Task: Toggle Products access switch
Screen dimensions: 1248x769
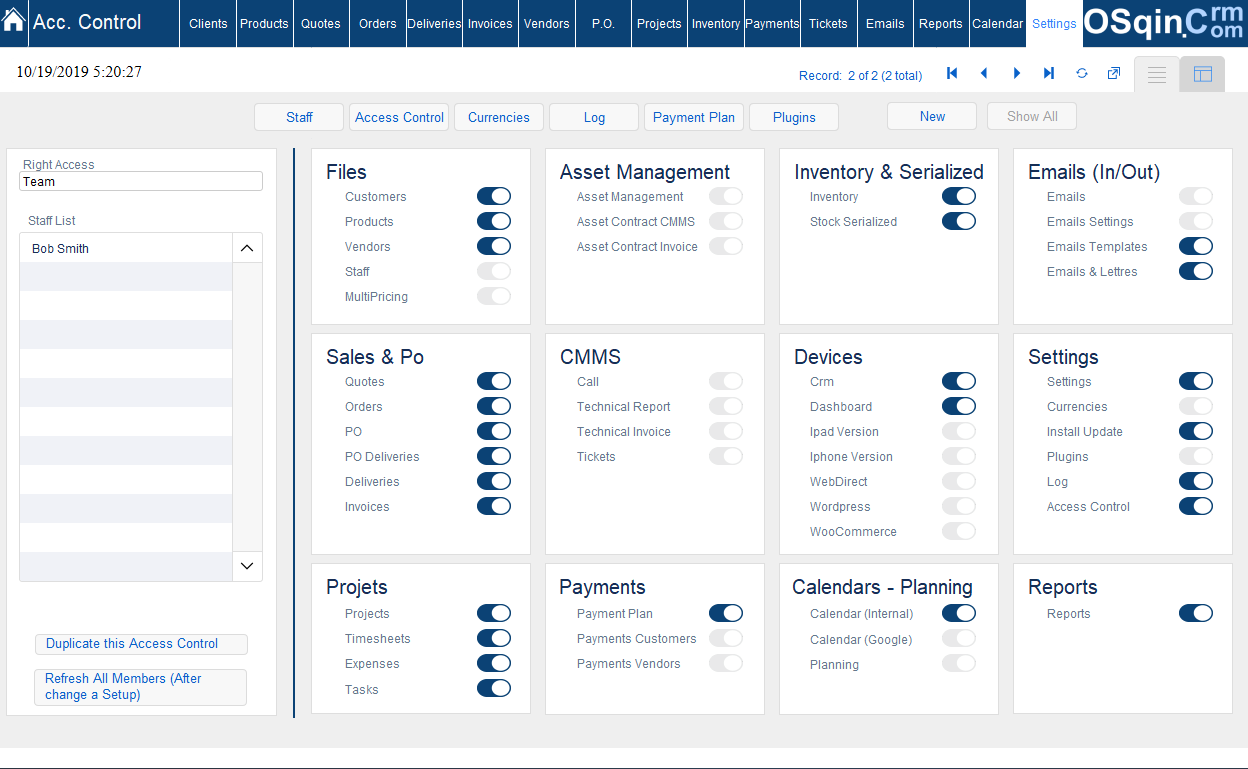Action: pyautogui.click(x=494, y=222)
